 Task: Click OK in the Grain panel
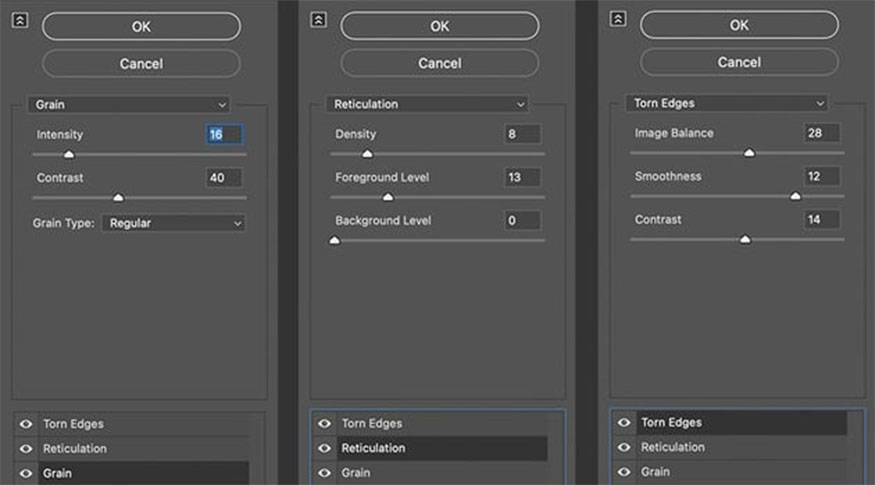(x=141, y=27)
